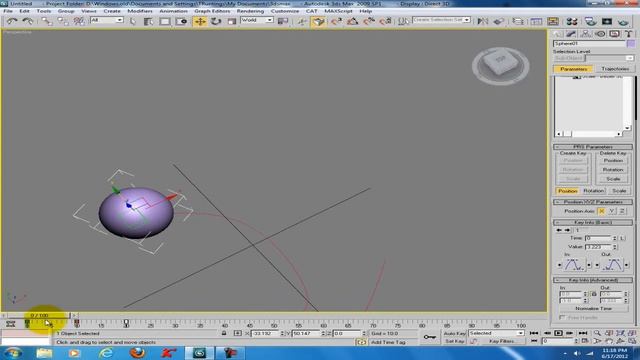Open Select by Name dialog
This screenshot has width=640, height=360.
tap(148, 21)
